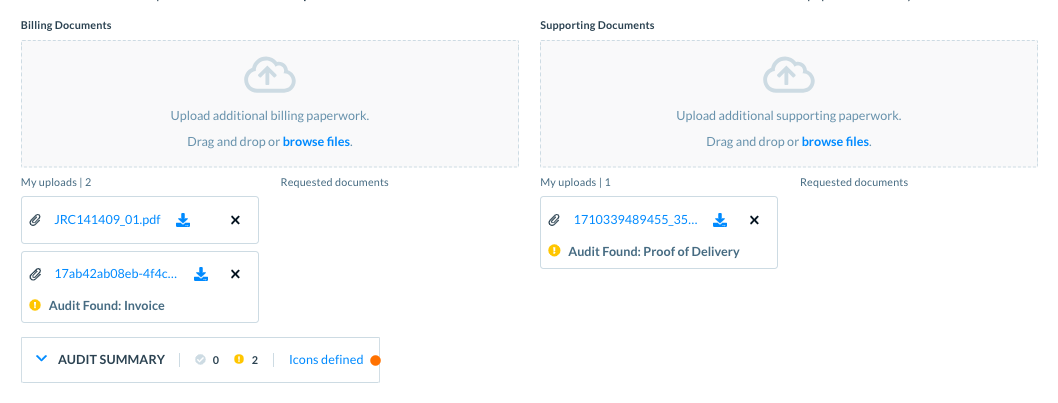
Task: Open the JRC141409_01.pdf file link
Action: [x=107, y=220]
